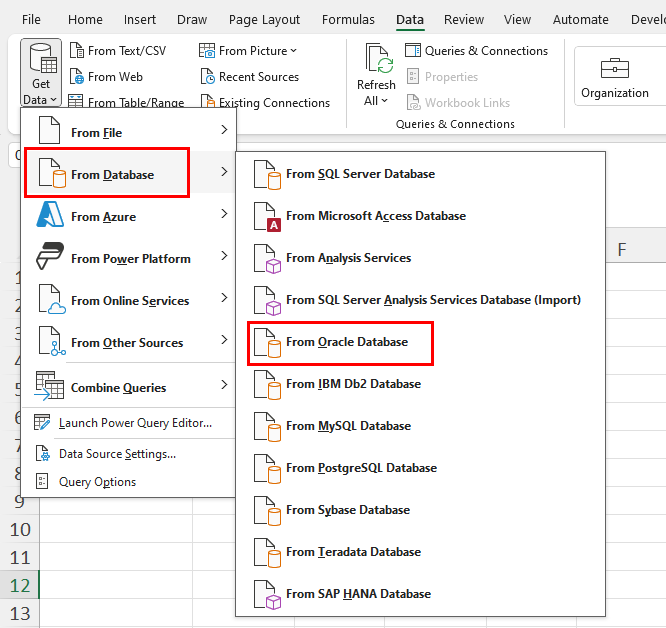Click the Microsoft Access database icon
Screen dimensions: 666x628
coord(267,217)
